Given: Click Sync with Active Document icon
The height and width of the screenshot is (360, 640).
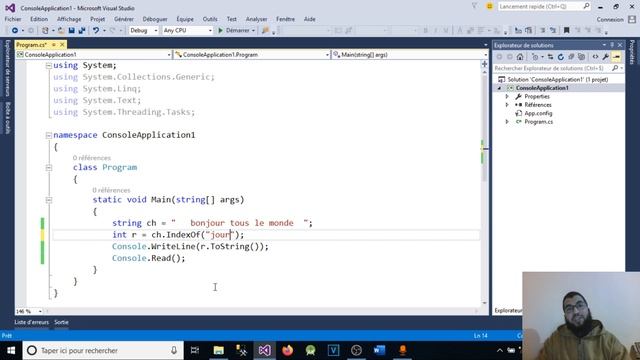Looking at the screenshot, I should coord(550,57).
